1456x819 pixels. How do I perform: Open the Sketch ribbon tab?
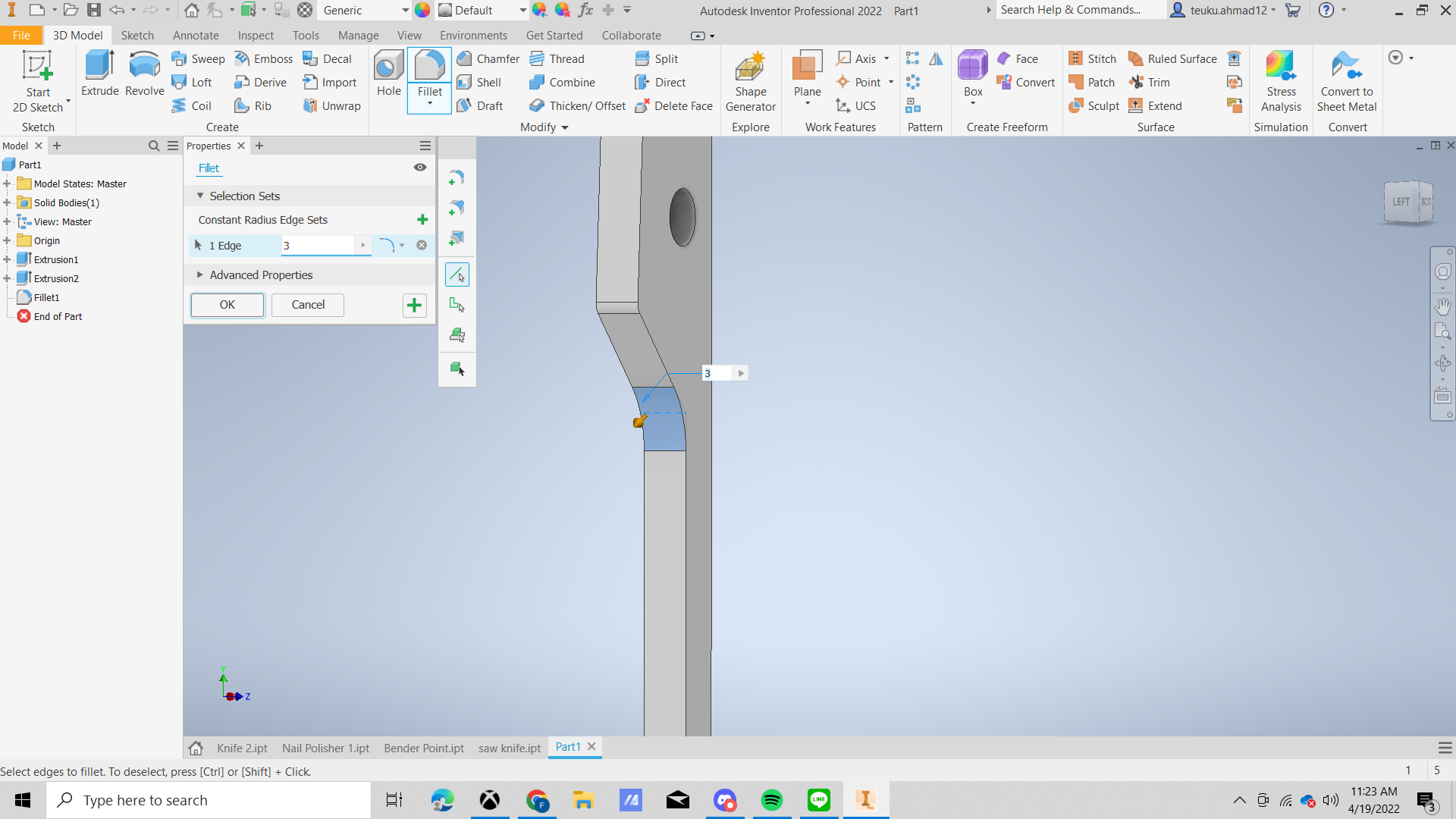136,35
